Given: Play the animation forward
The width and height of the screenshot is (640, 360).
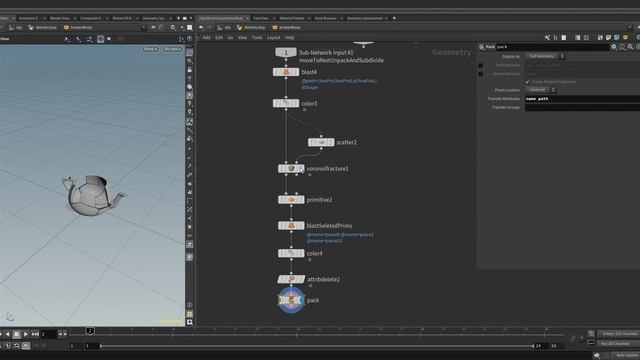Looking at the screenshot, I should click(x=26, y=334).
